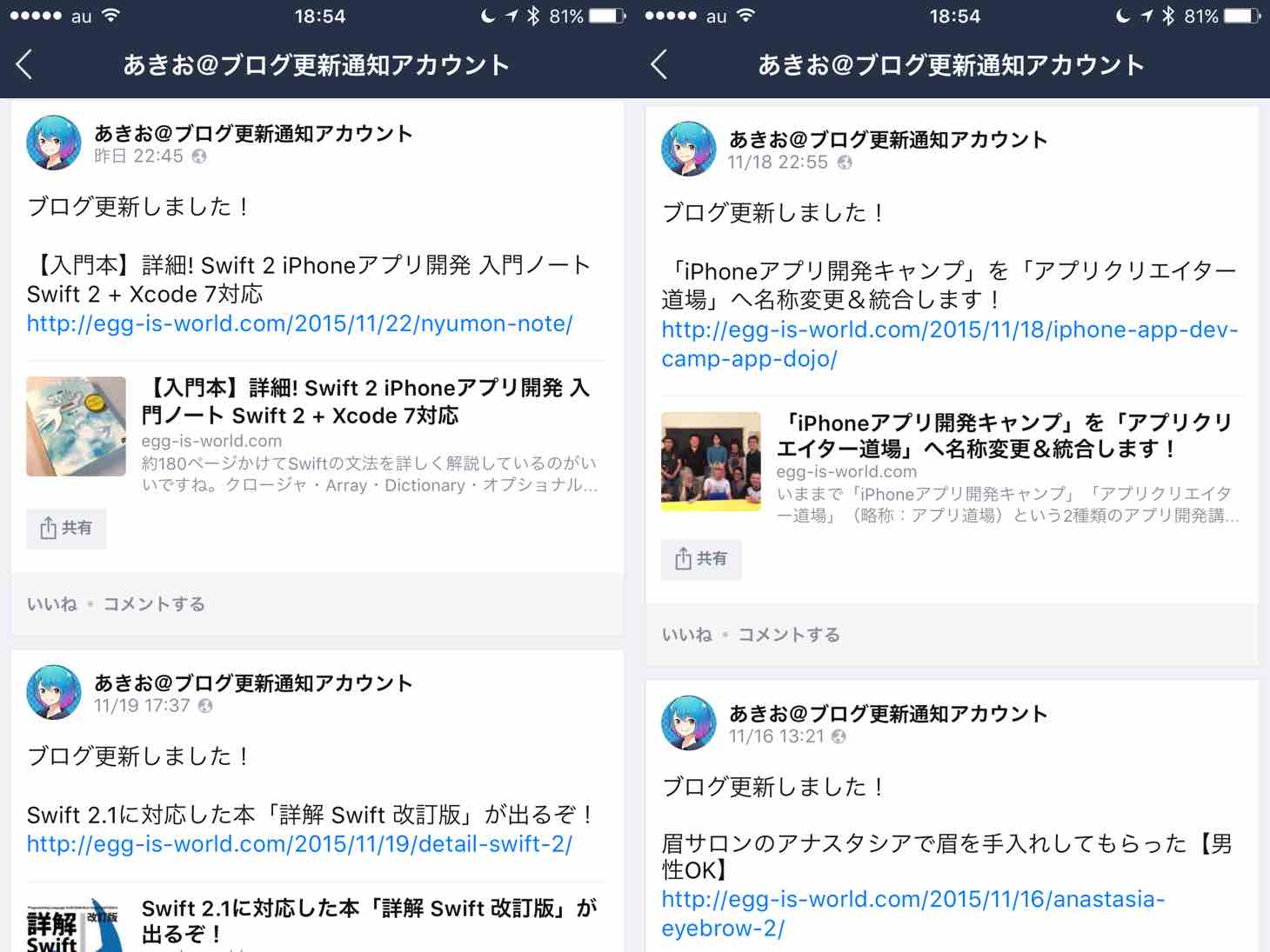Share the nyumon-note post with 共有 button
This screenshot has width=1270, height=952.
tap(66, 528)
